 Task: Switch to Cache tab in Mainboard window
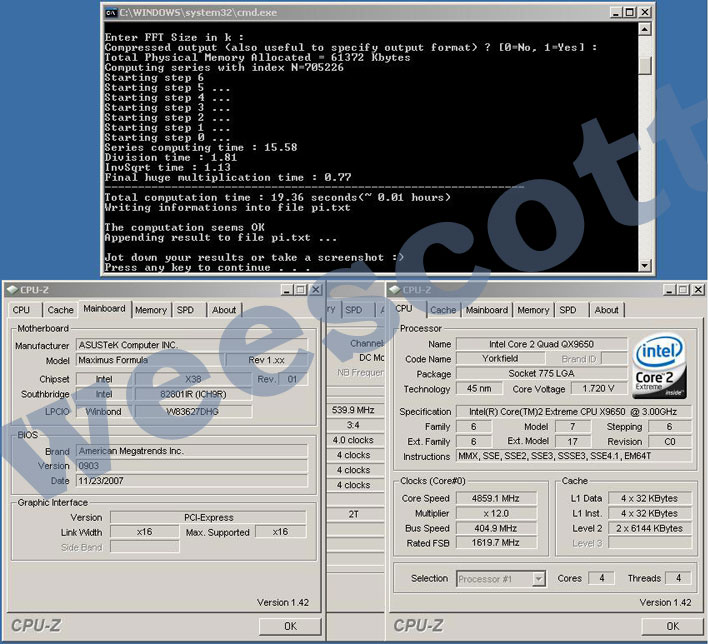(60, 310)
